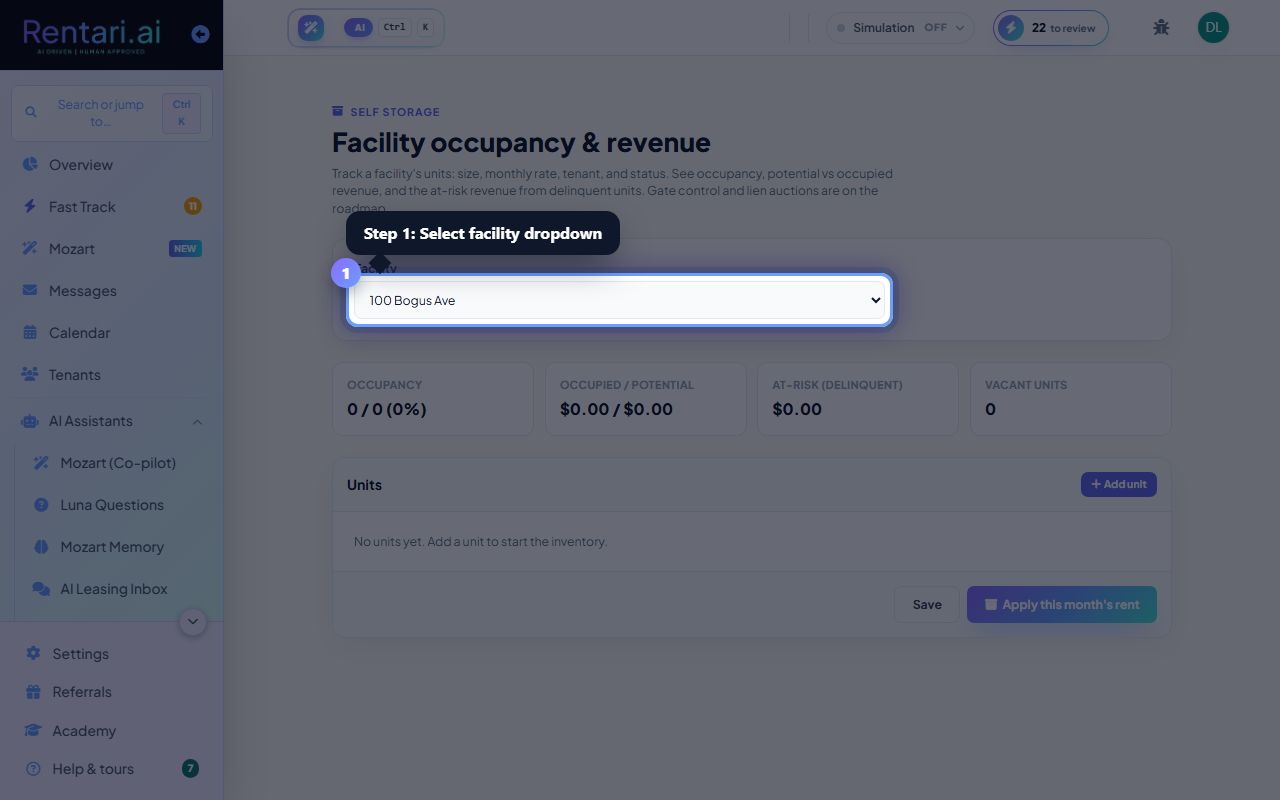
Task: Open the facility dropdown showing 100 Bogus Ave
Action: click(620, 300)
